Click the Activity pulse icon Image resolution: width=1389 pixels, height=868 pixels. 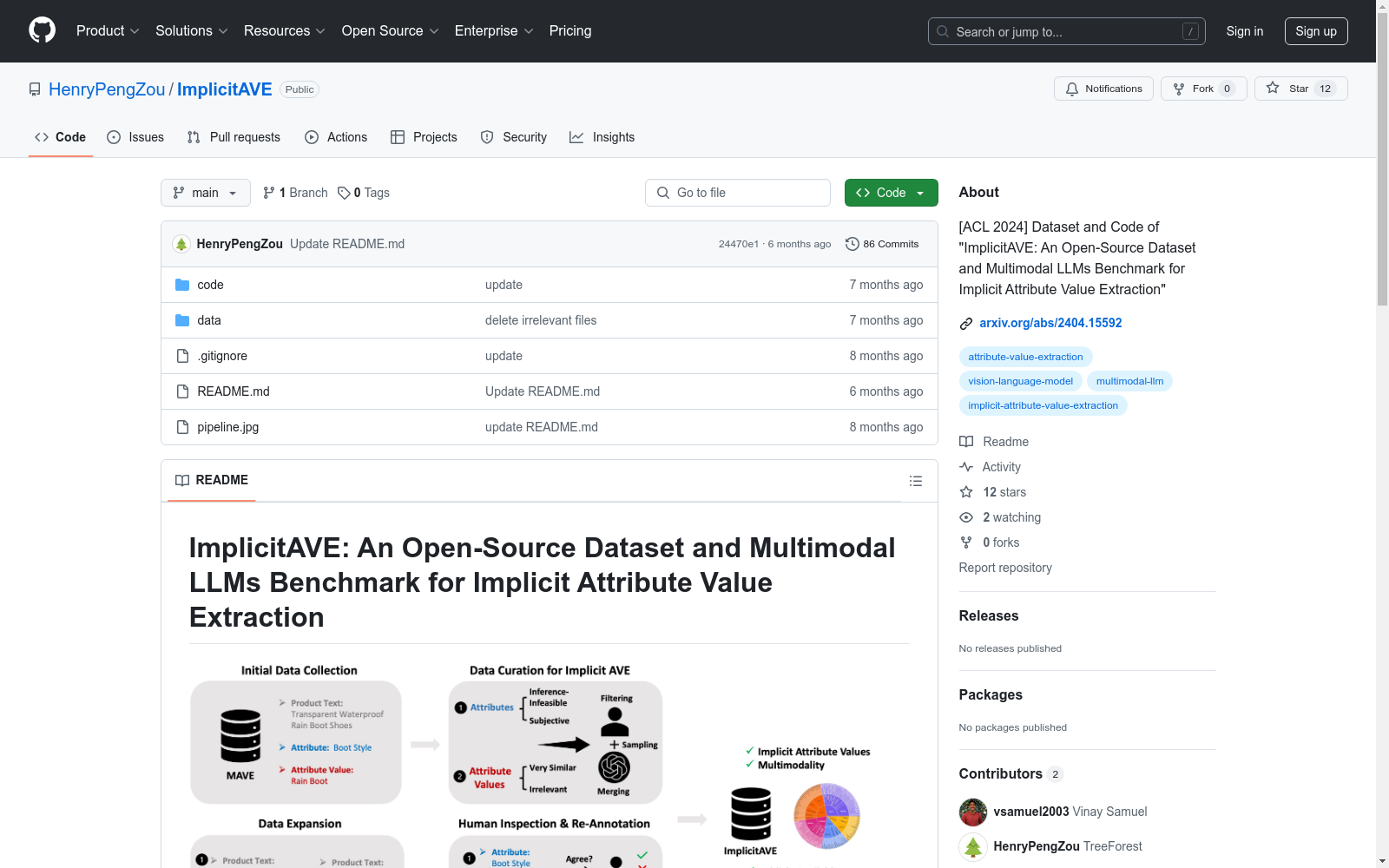pyautogui.click(x=966, y=467)
